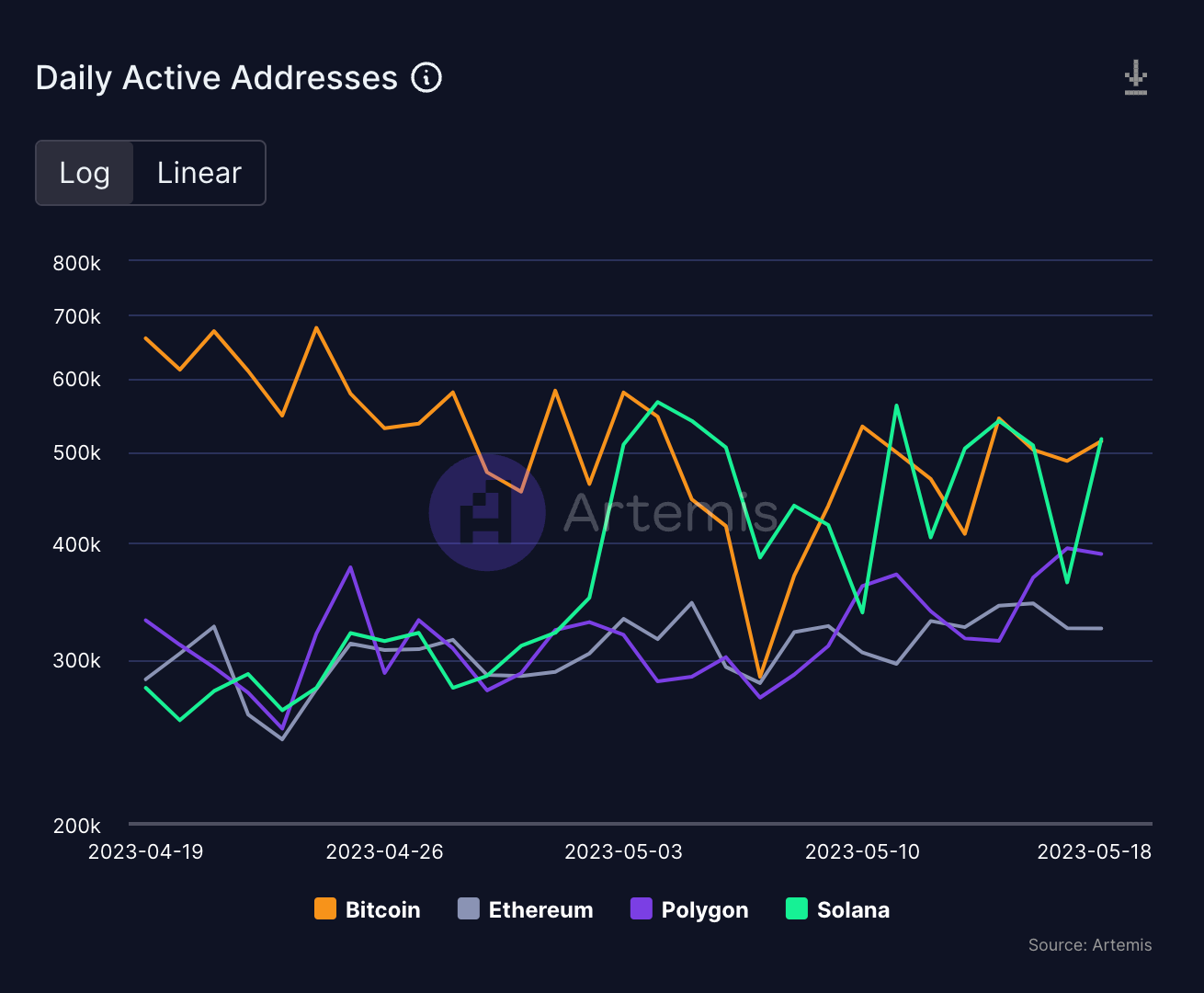Click the 2023-05-18 date label

click(x=1095, y=851)
